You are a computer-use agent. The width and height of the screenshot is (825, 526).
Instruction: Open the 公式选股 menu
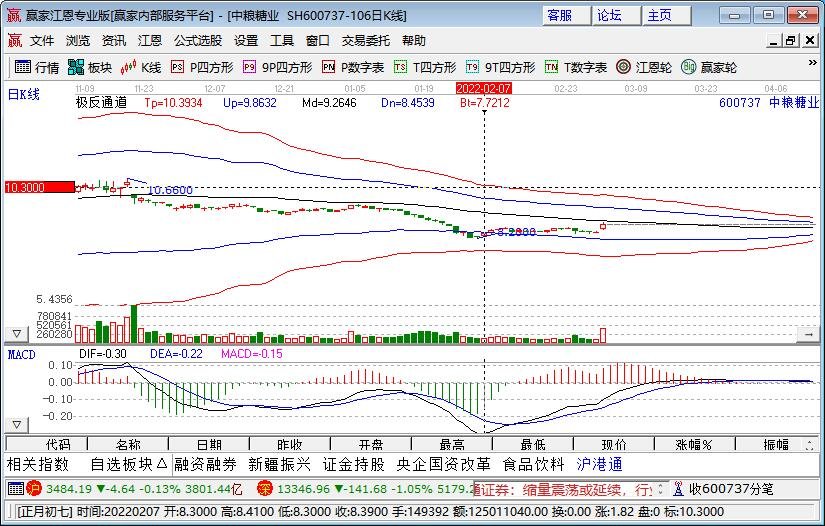pos(198,41)
